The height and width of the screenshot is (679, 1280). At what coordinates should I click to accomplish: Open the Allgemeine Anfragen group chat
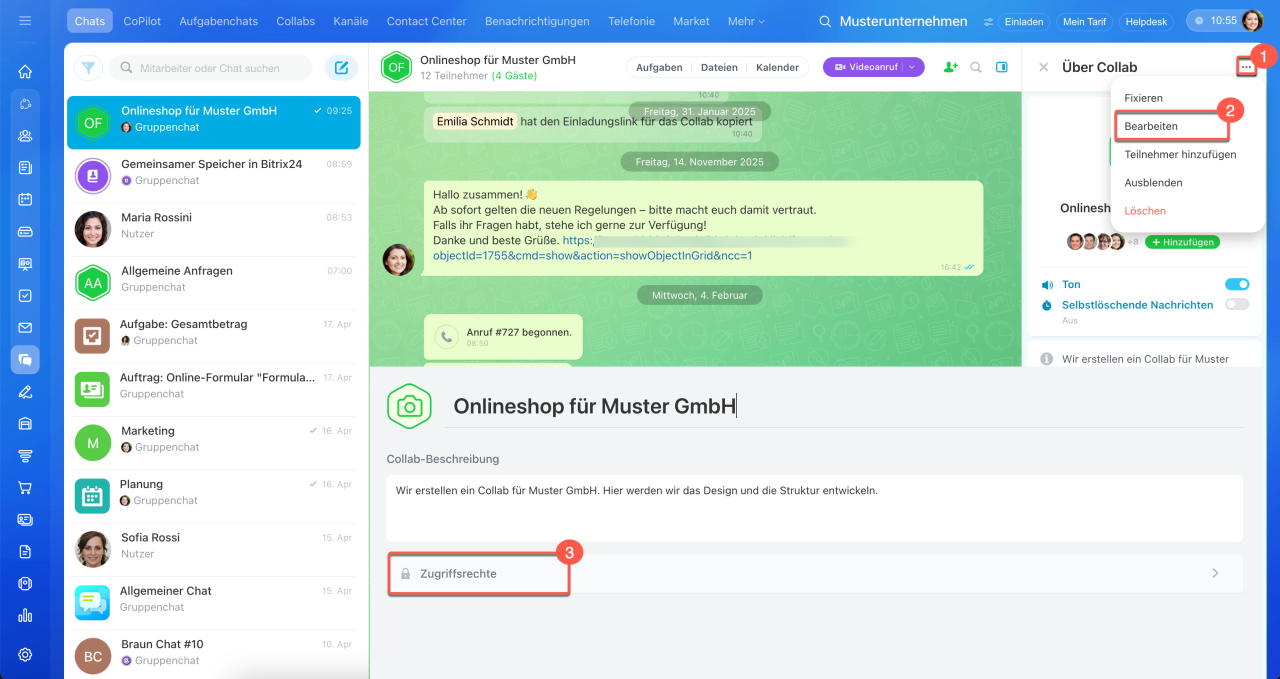click(x=213, y=283)
